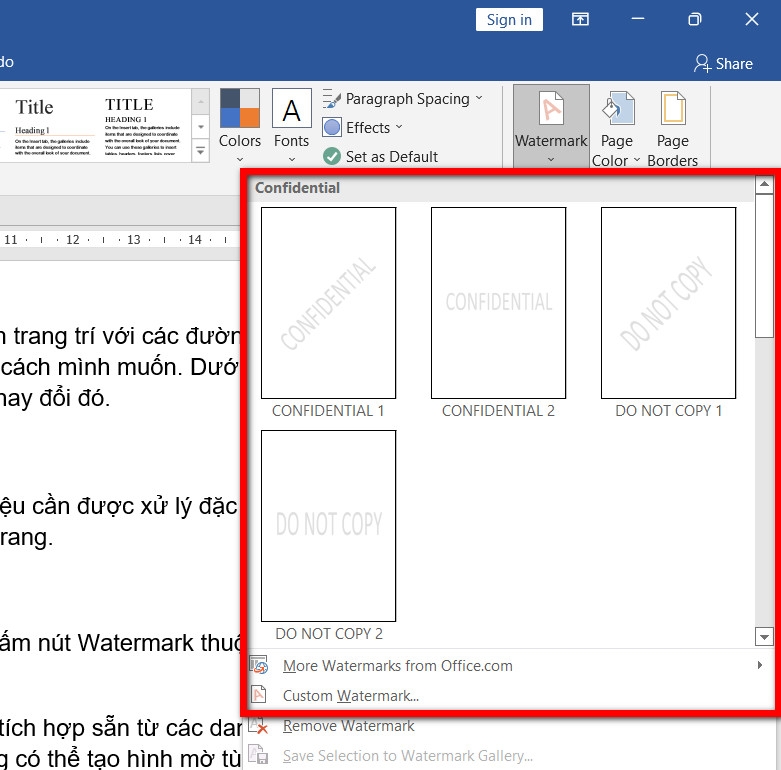The width and height of the screenshot is (781, 770).
Task: Select the Title style set thumbnail
Action: point(52,126)
